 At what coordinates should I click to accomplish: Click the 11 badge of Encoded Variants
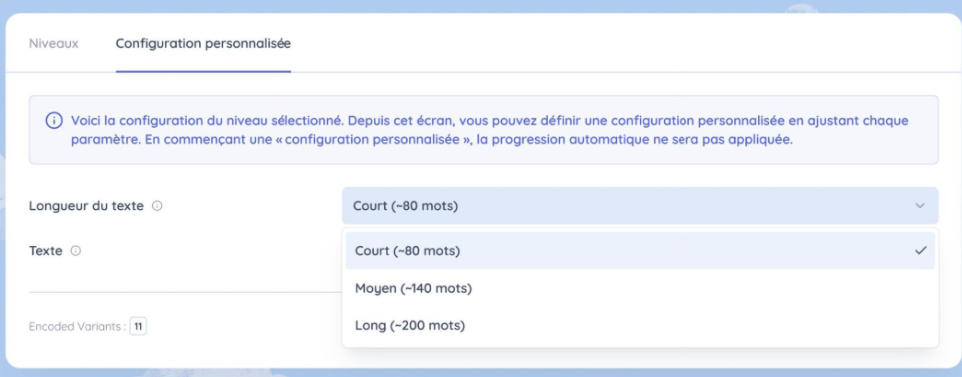point(138,327)
